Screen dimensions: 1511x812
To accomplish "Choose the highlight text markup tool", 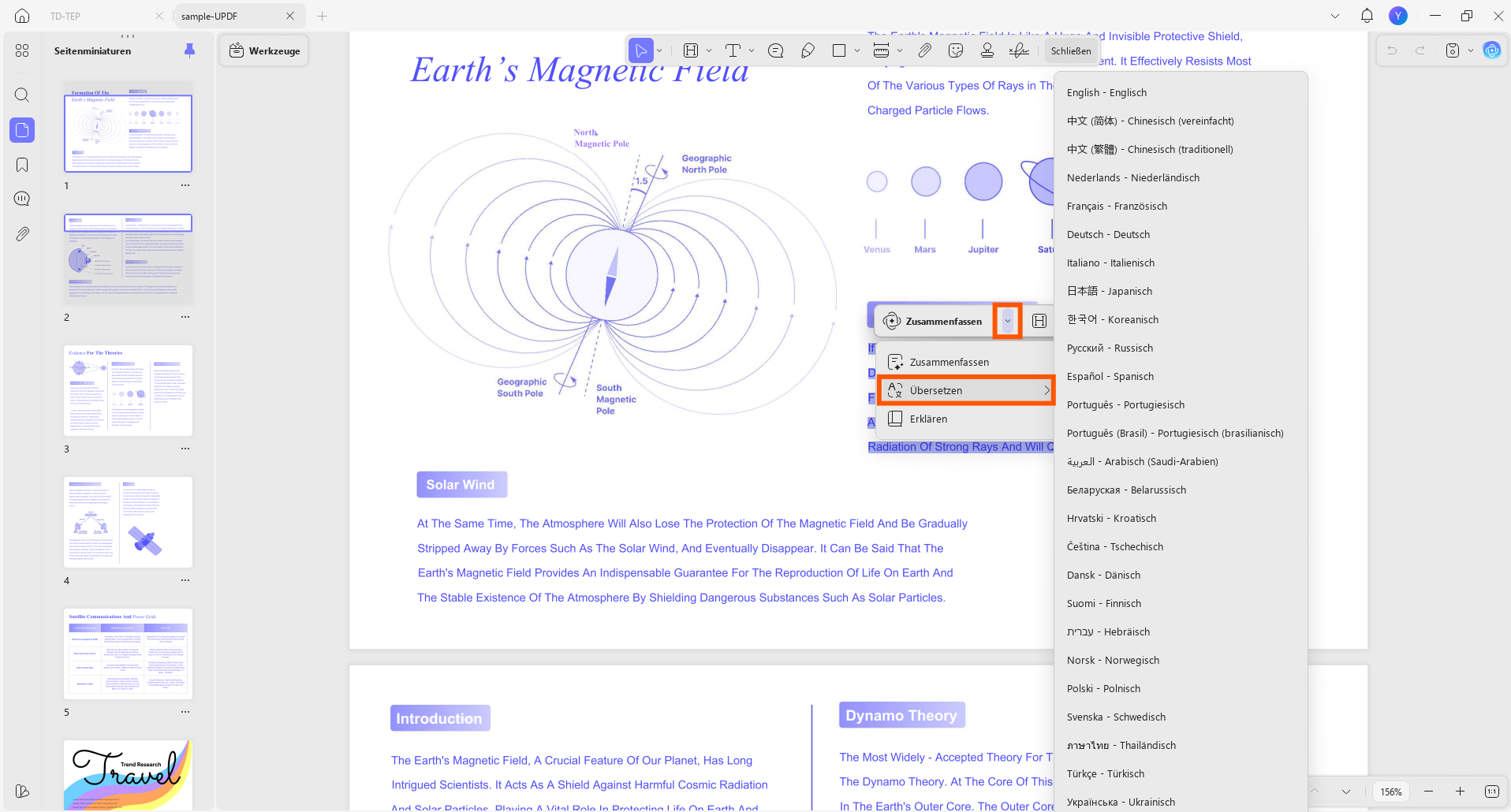I will [691, 50].
